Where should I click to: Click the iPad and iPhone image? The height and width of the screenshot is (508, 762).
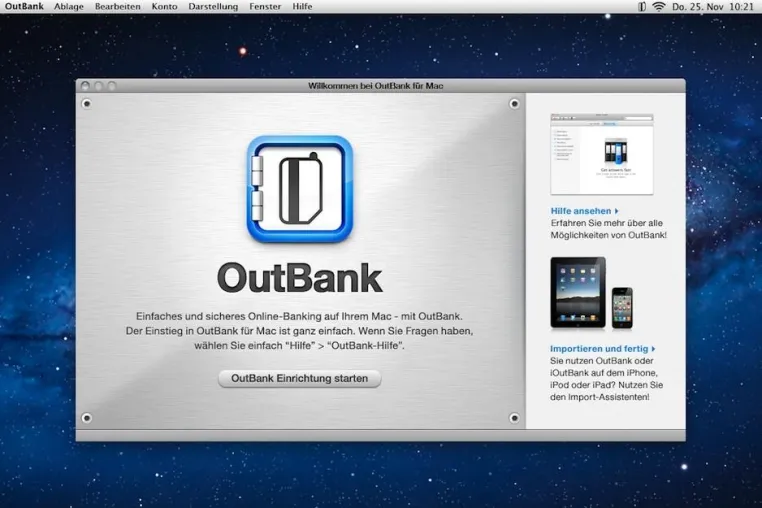[x=591, y=293]
